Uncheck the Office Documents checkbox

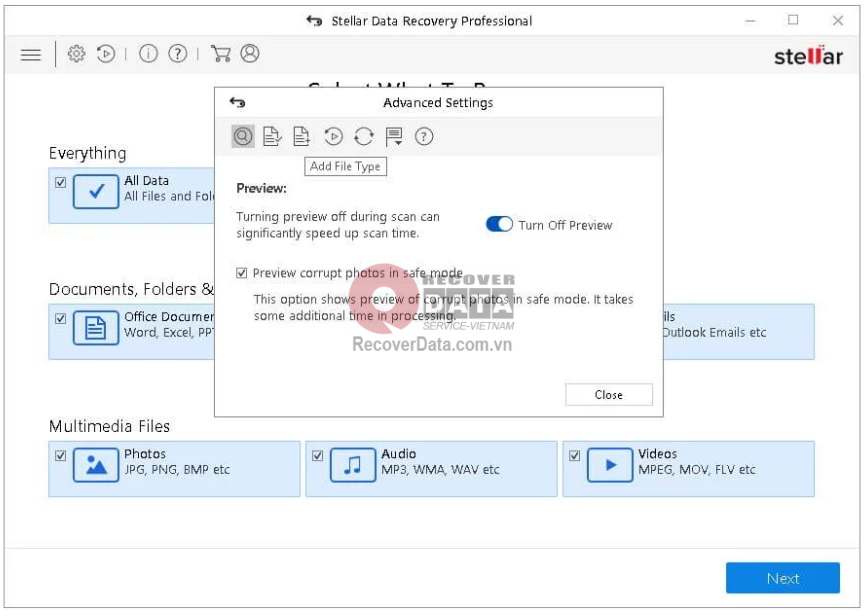pos(61,319)
